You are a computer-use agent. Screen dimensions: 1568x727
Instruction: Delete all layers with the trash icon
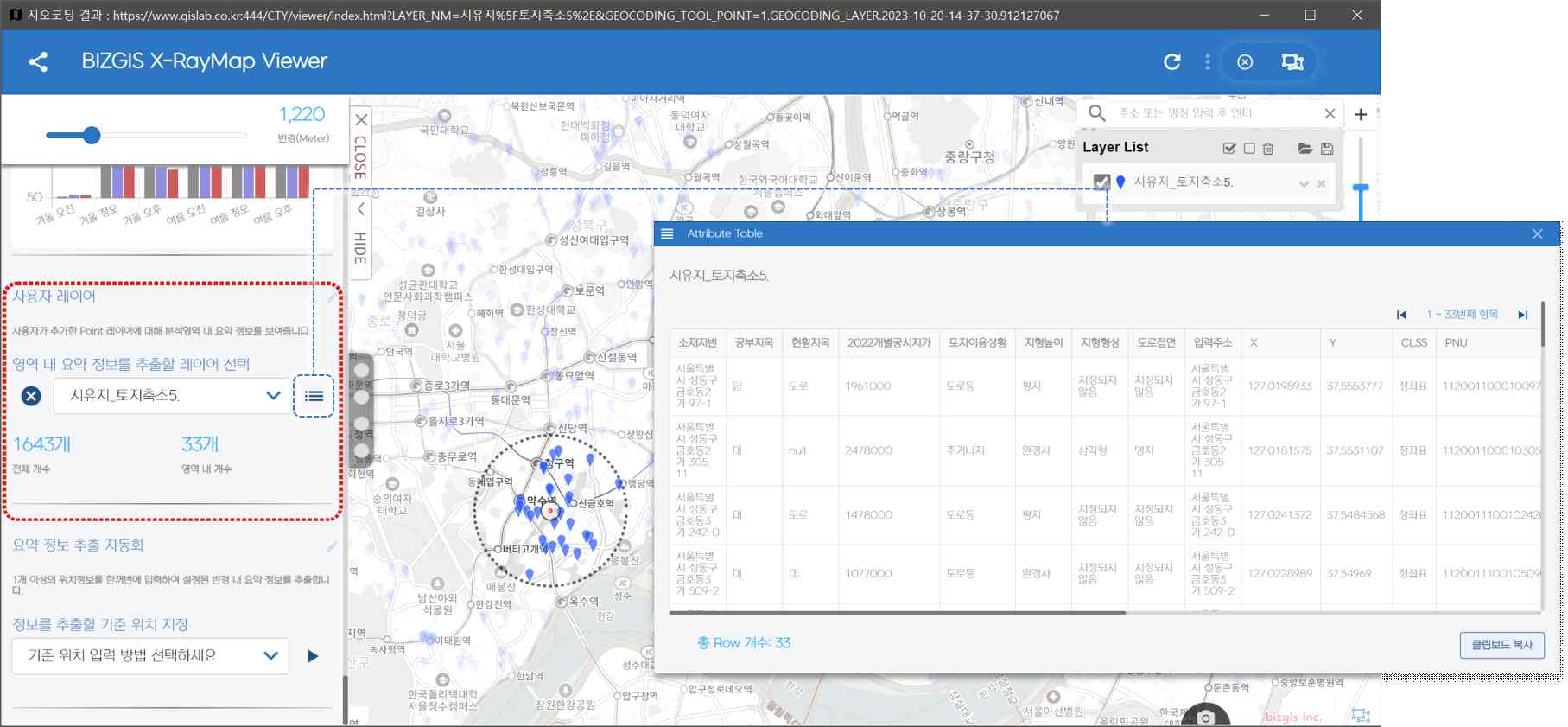click(x=1268, y=149)
